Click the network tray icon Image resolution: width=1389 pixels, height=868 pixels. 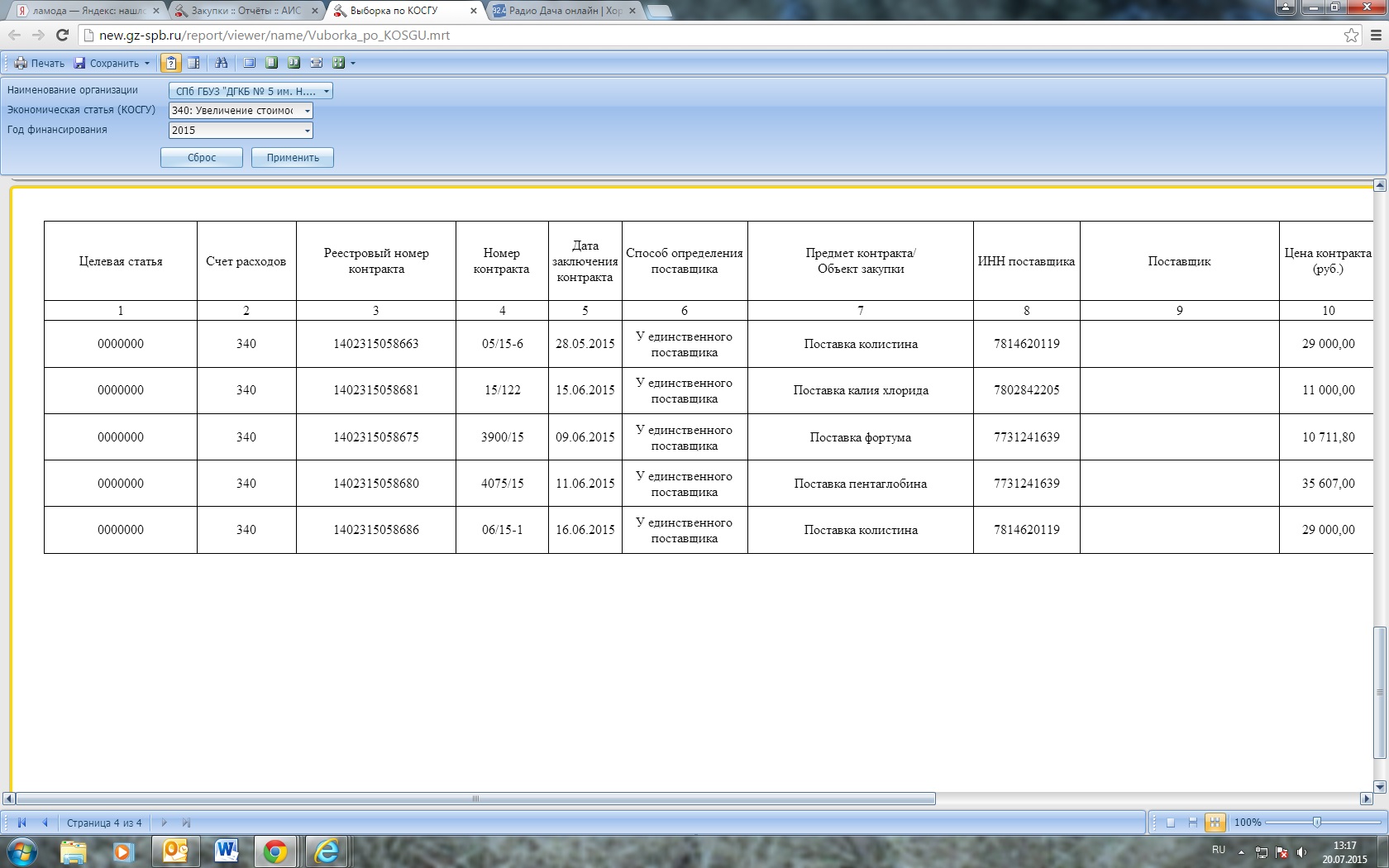pyautogui.click(x=1262, y=852)
